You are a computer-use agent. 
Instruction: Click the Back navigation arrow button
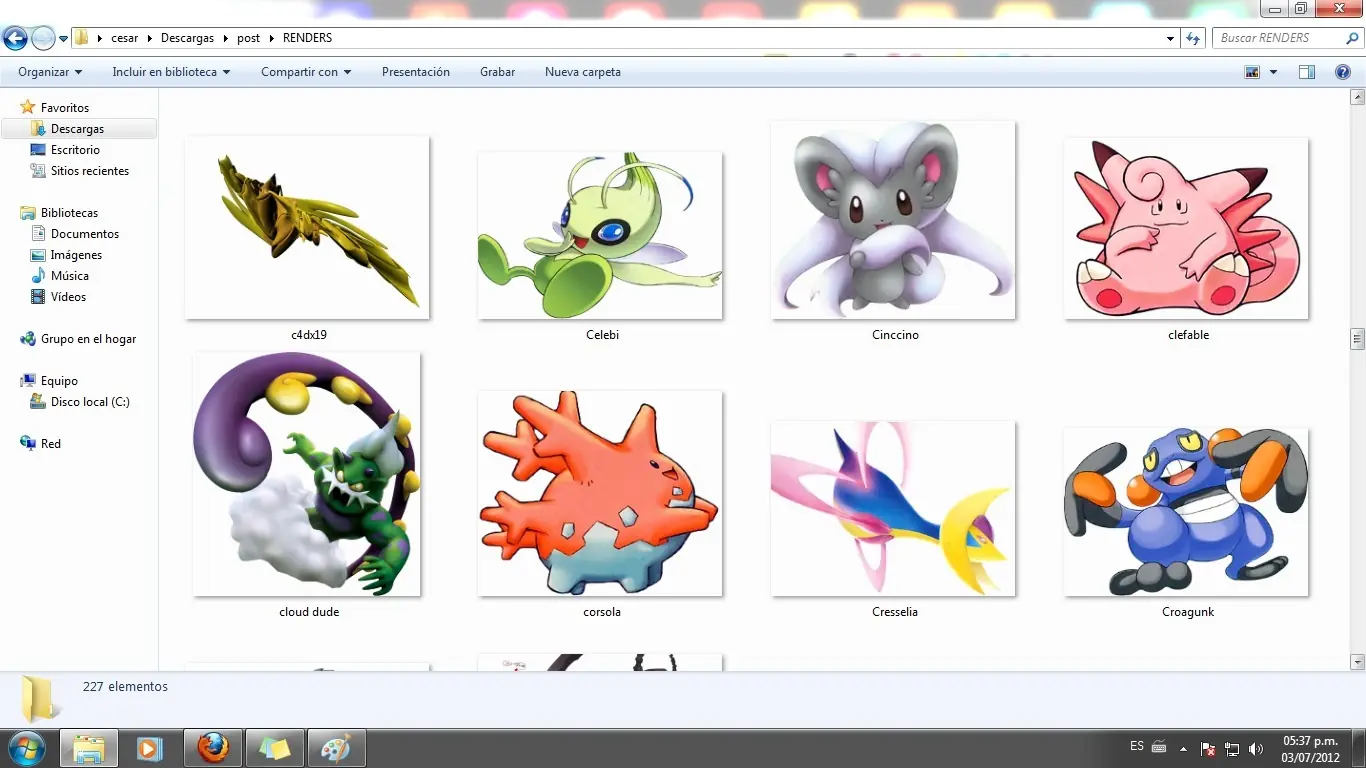(x=15, y=39)
